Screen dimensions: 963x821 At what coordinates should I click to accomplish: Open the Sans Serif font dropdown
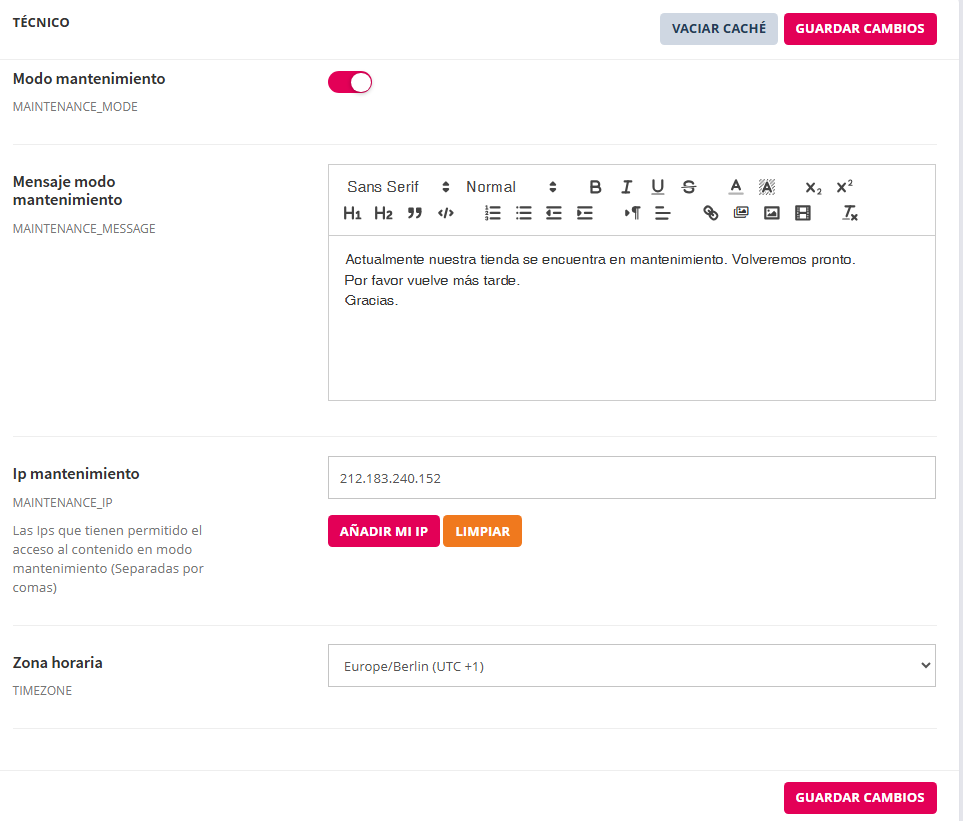tap(398, 187)
